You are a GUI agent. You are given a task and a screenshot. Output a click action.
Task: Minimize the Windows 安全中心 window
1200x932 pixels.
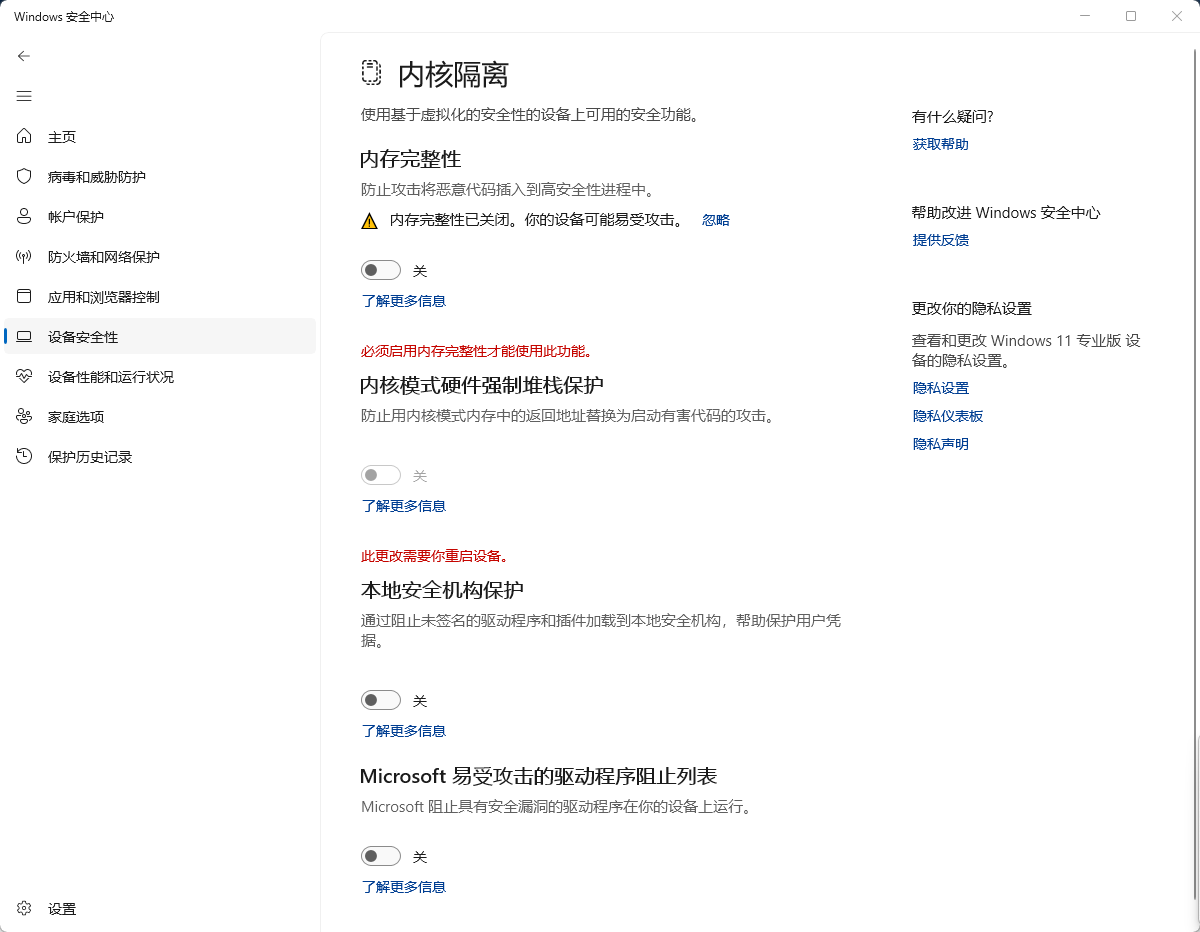1085,16
